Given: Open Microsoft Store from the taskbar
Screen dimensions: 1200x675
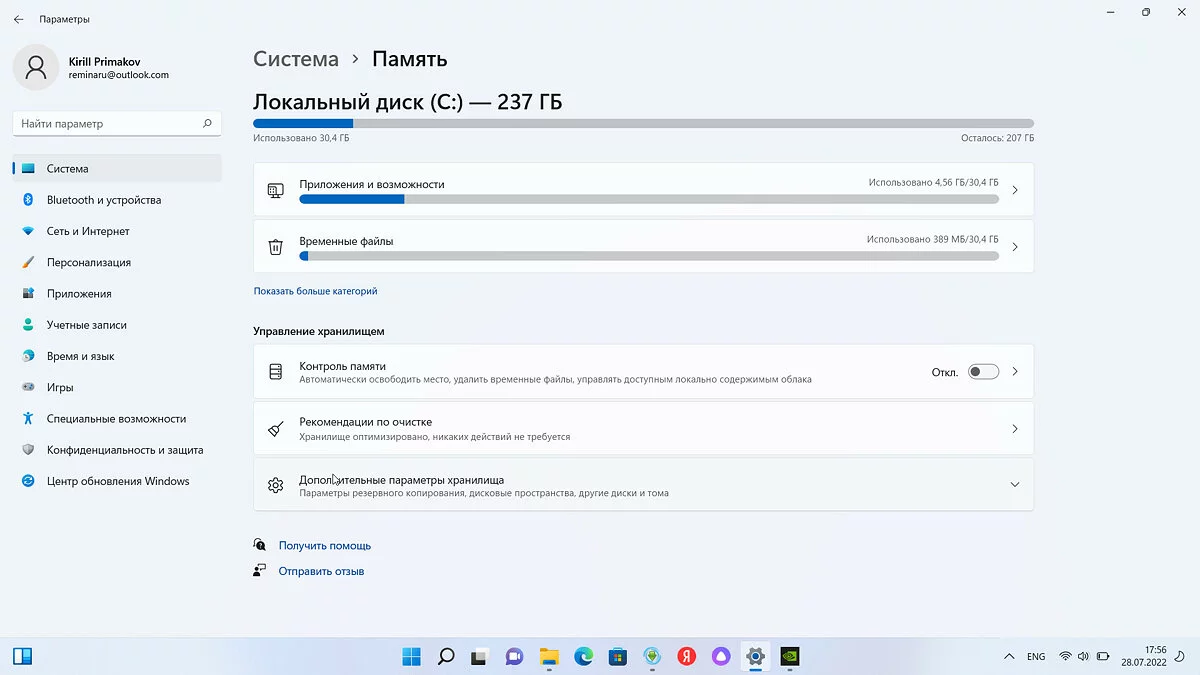Looking at the screenshot, I should [618, 657].
